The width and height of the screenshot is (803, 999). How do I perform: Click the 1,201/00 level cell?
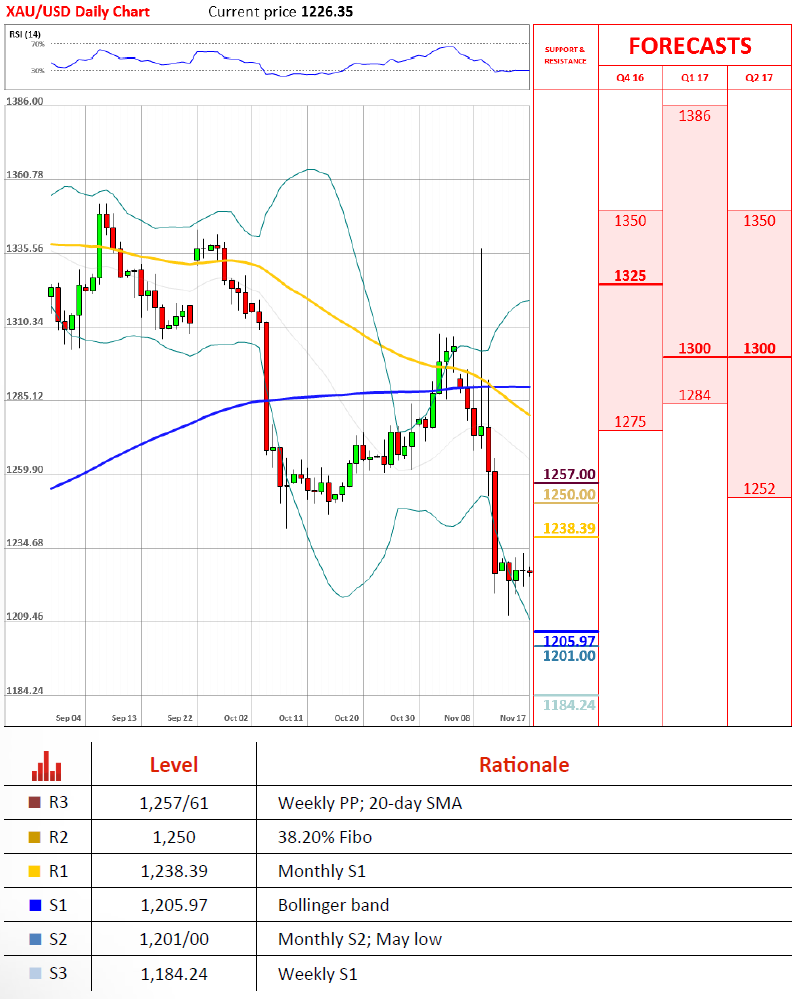coord(174,939)
